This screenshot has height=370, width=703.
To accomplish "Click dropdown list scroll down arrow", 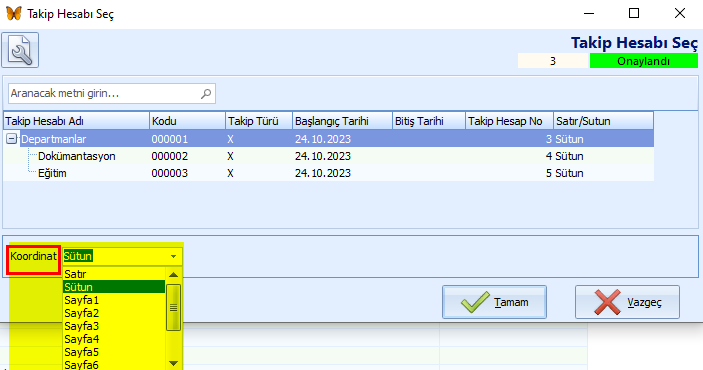I will [174, 363].
